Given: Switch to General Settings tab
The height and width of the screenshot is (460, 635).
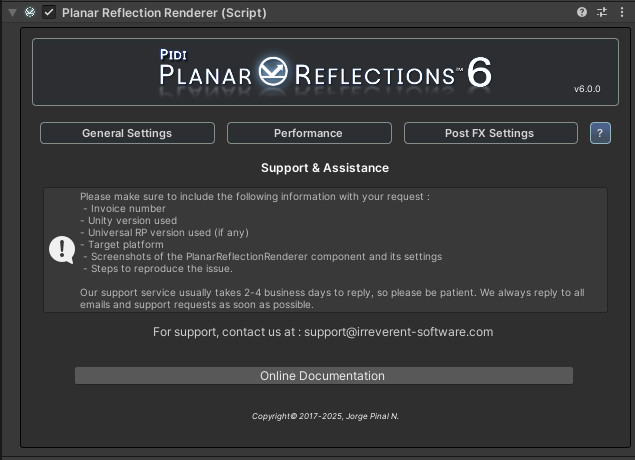Looking at the screenshot, I should pos(127,133).
